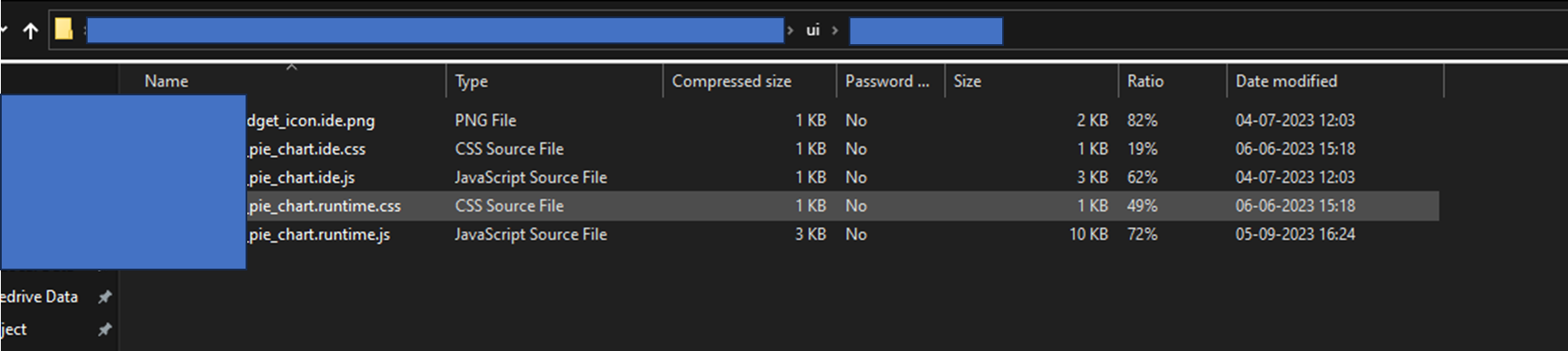This screenshot has height=351, width=1568.
Task: Select the pie_chart.runtime.js file
Action: pyautogui.click(x=318, y=235)
